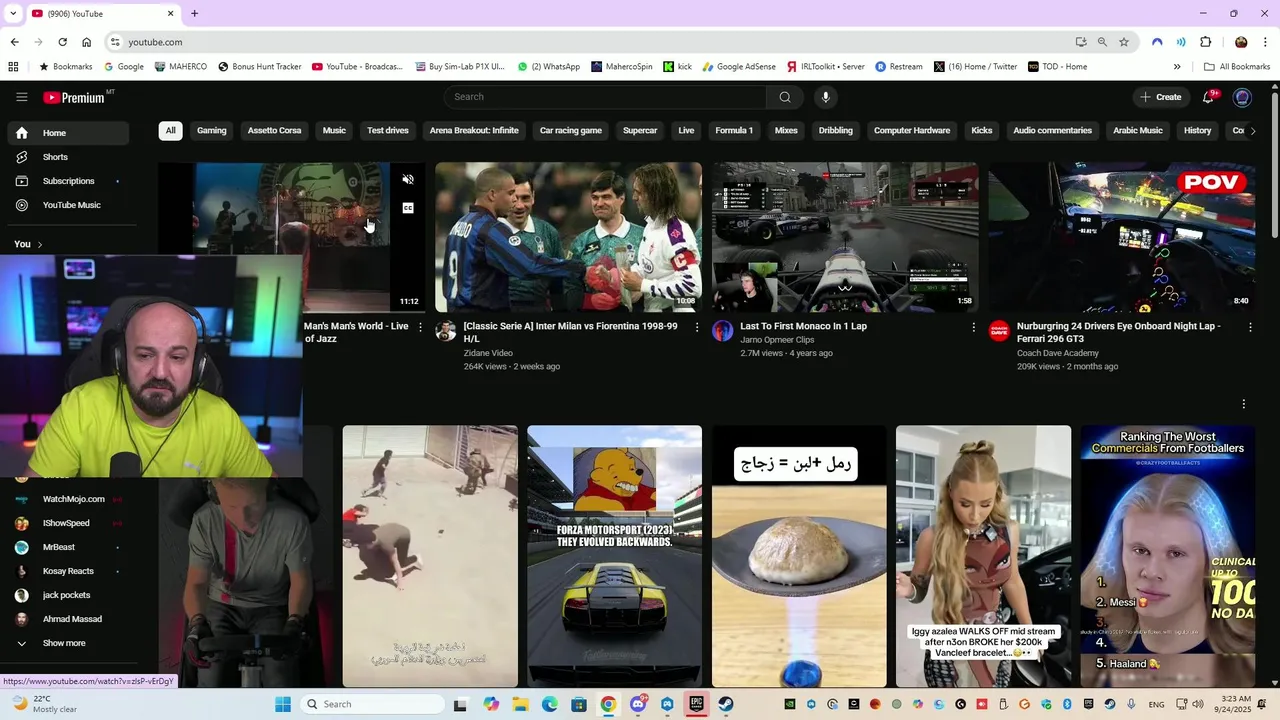Select the Test drives chip
This screenshot has width=1280, height=720.
pos(388,131)
